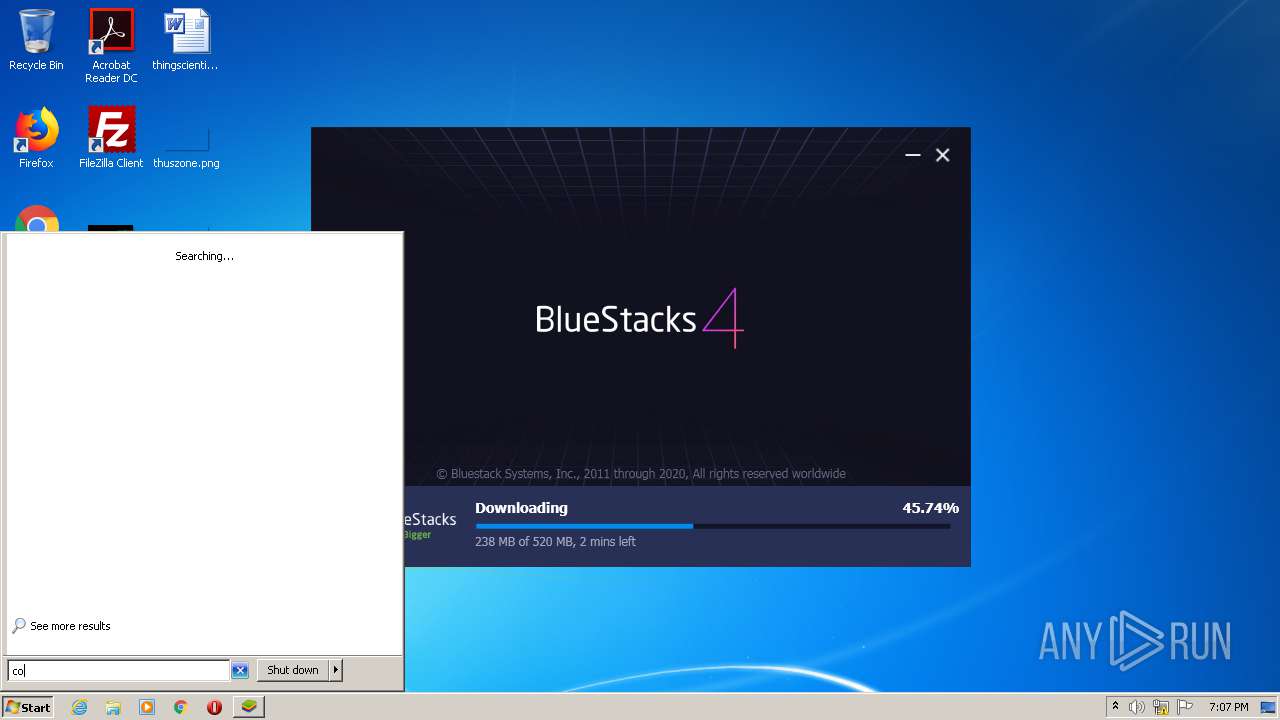
Task: Click the network status tray icon
Action: (1161, 707)
